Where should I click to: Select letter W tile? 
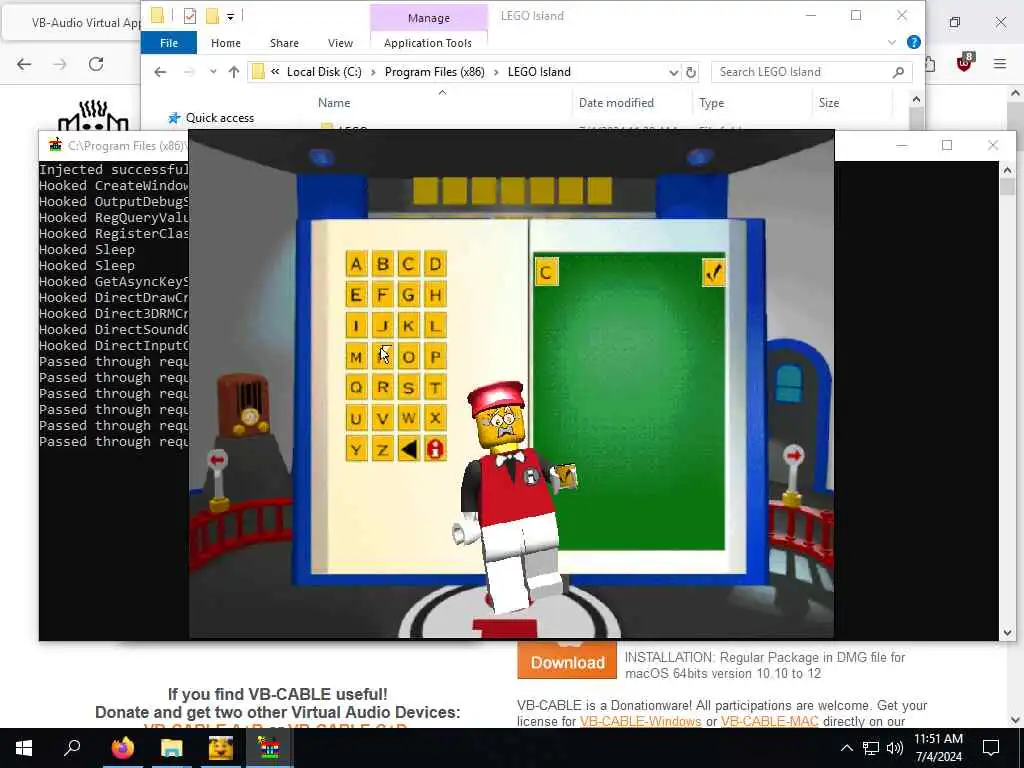coord(409,419)
